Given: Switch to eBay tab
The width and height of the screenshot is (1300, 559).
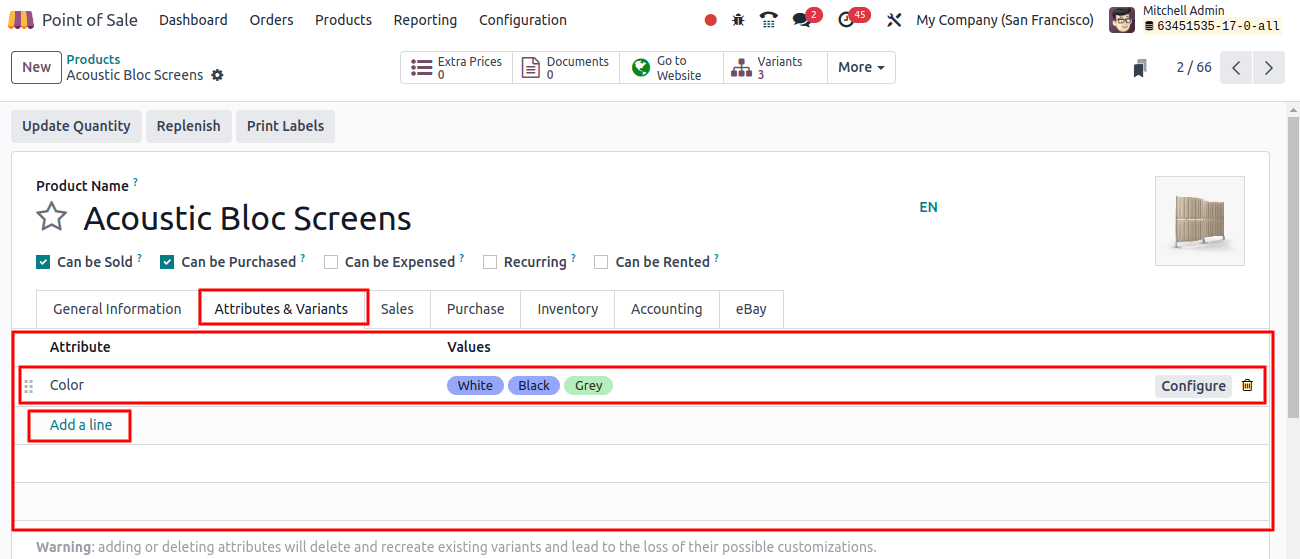Looking at the screenshot, I should click(751, 309).
